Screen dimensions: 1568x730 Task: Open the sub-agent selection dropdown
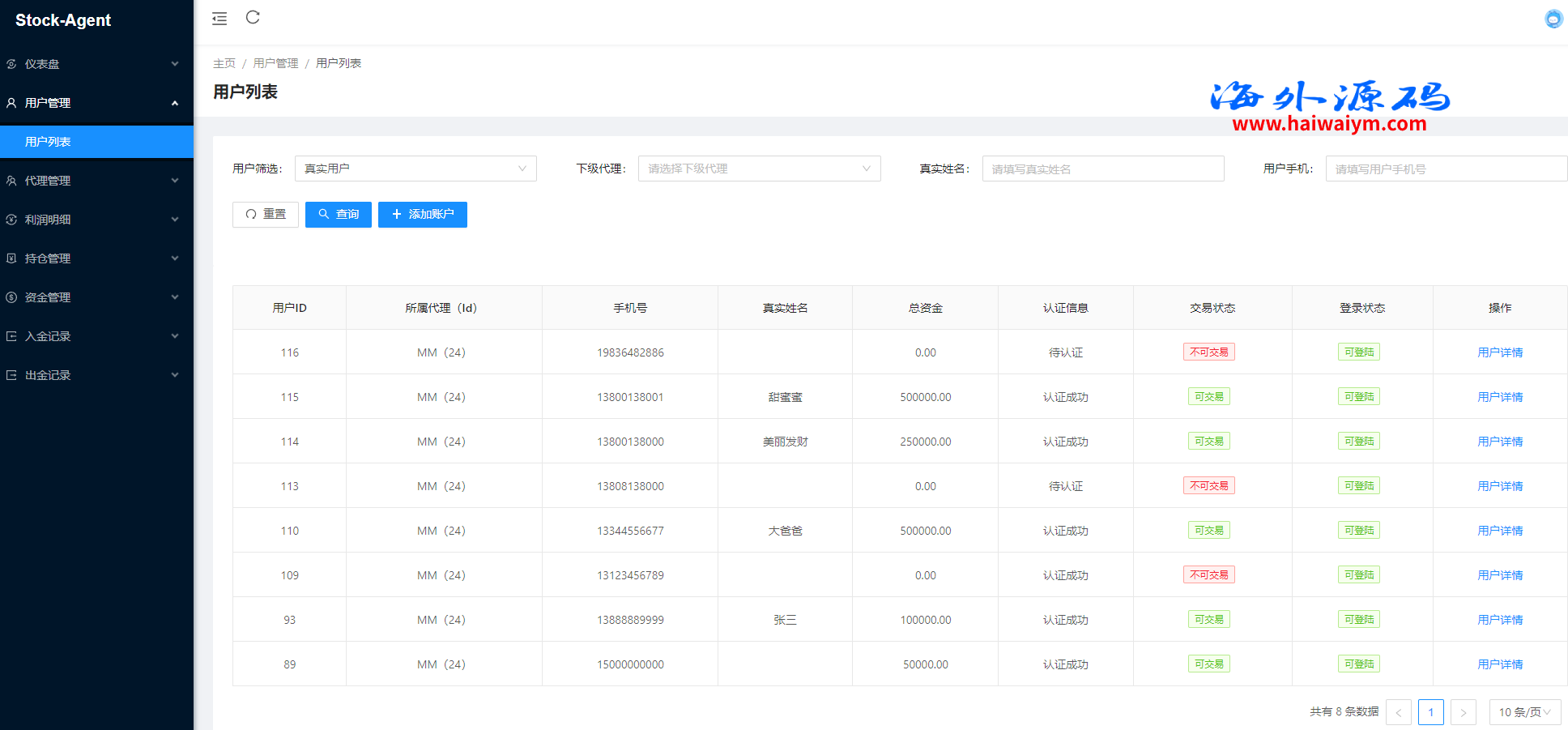tap(759, 169)
